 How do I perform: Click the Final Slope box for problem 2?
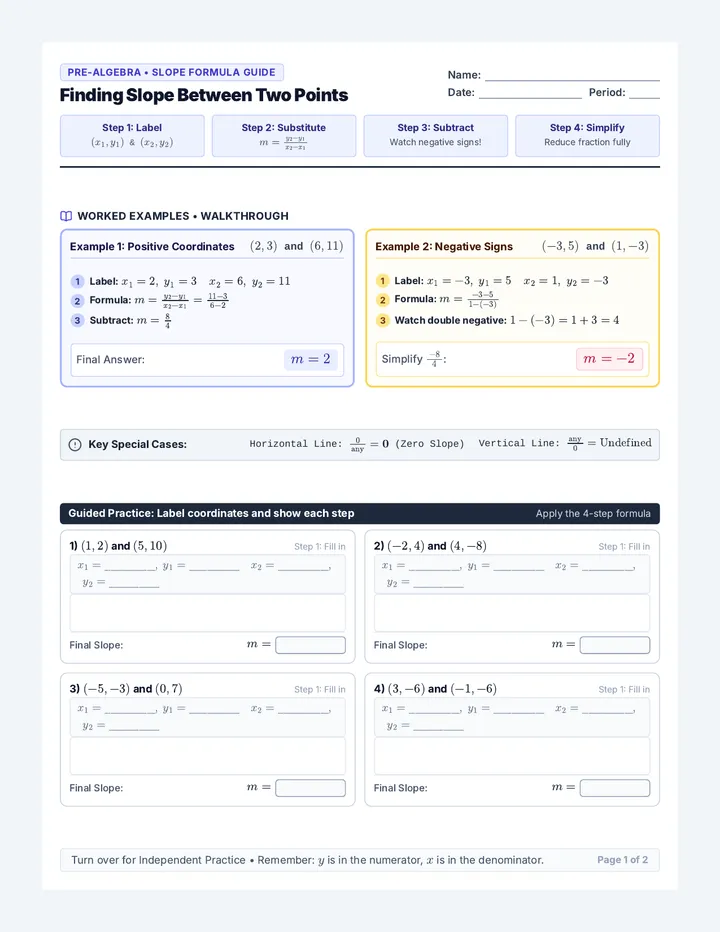pos(615,645)
